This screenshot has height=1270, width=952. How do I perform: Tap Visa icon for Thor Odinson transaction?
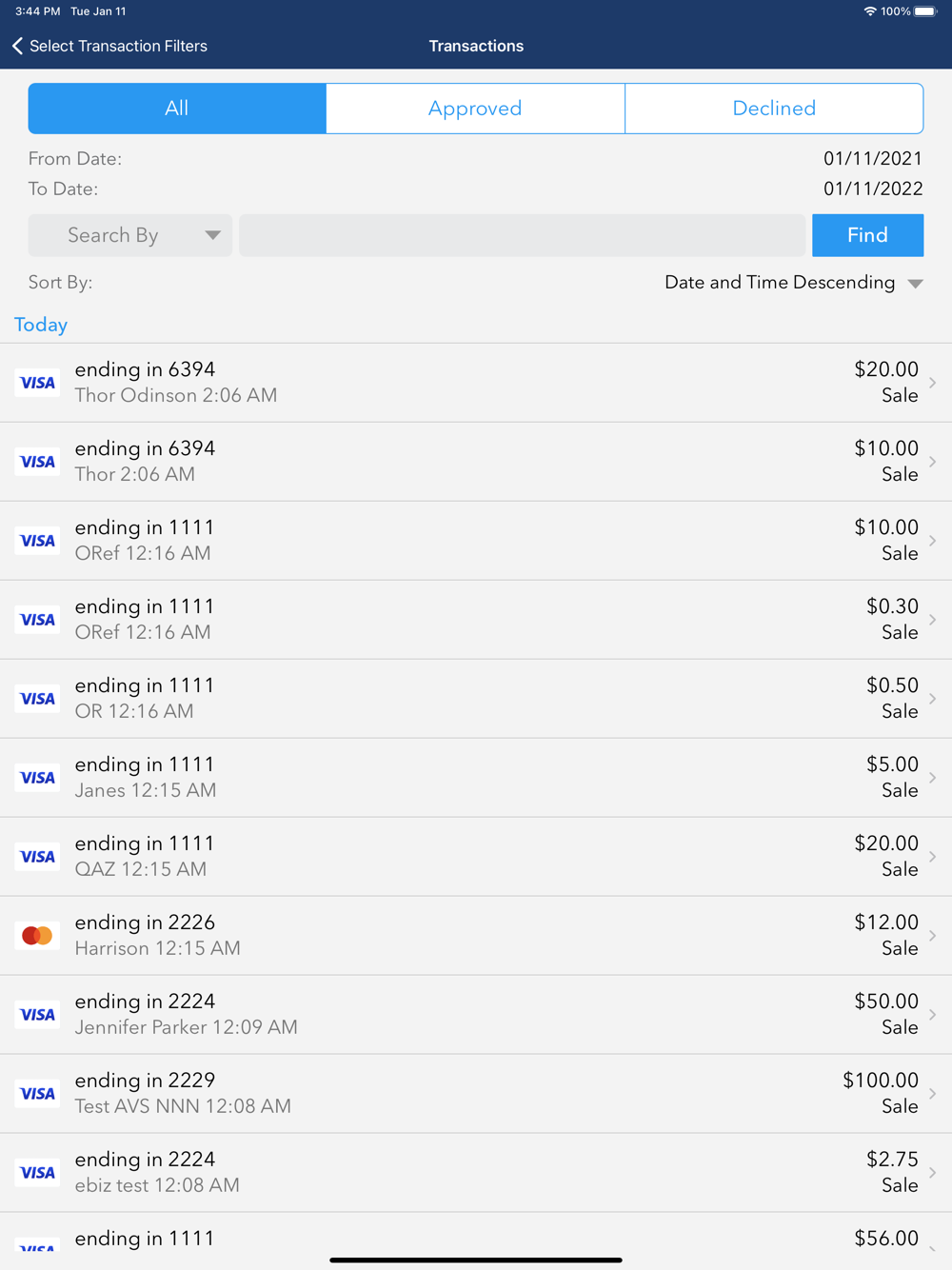pyautogui.click(x=37, y=383)
